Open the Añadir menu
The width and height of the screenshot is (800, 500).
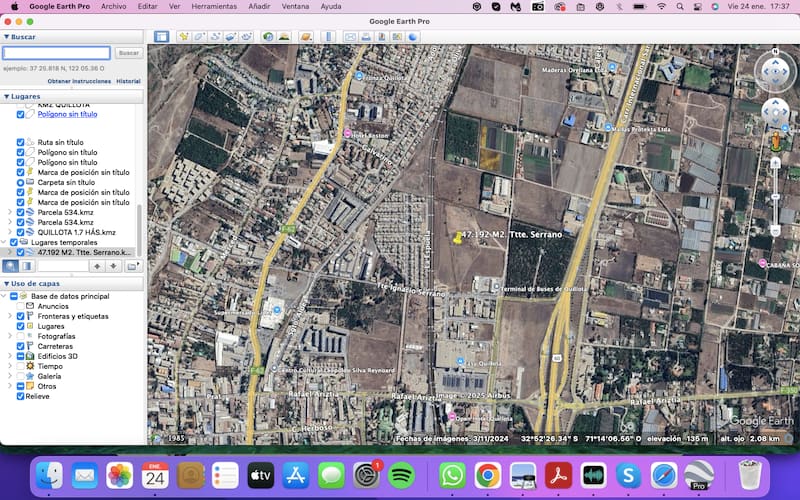(x=259, y=7)
